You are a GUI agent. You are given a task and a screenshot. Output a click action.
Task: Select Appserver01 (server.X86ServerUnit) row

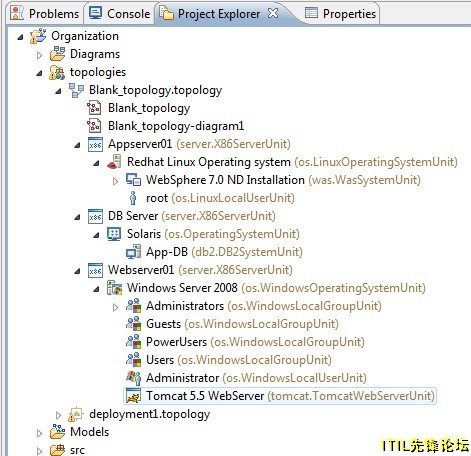[199, 144]
